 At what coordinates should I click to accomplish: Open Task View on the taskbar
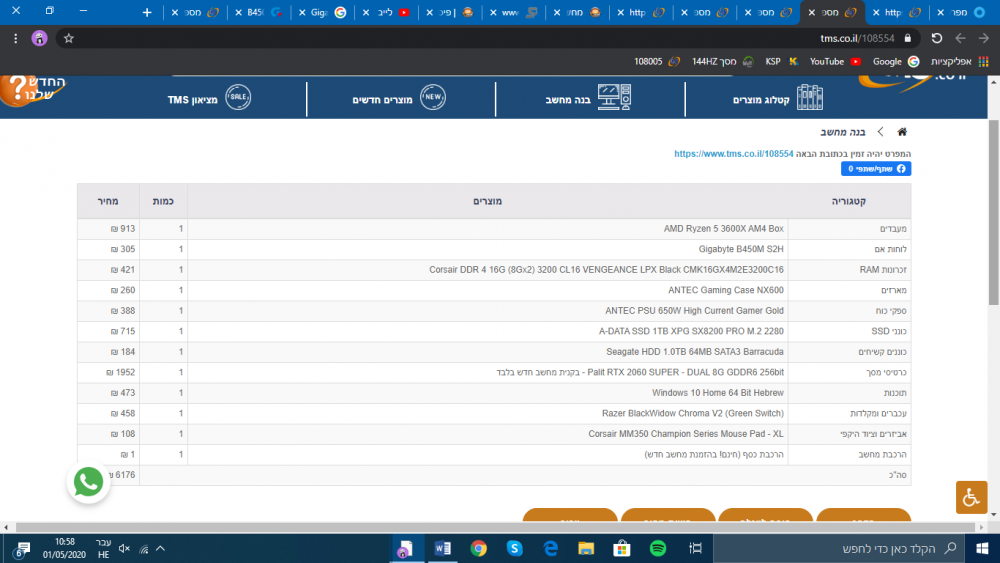pos(695,548)
